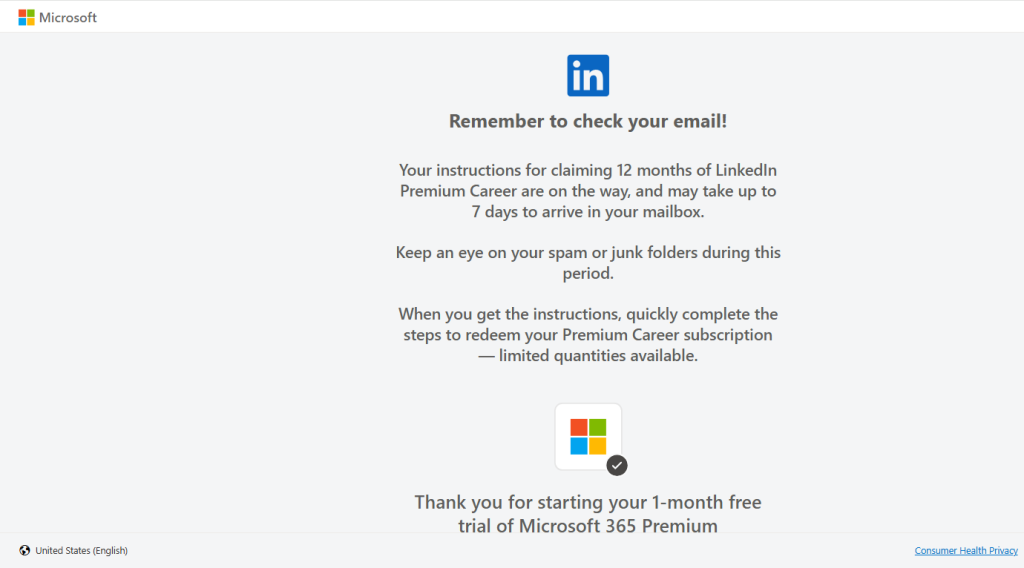Click the Microsoft wordmark in the header
1024x568 pixels.
[68, 17]
